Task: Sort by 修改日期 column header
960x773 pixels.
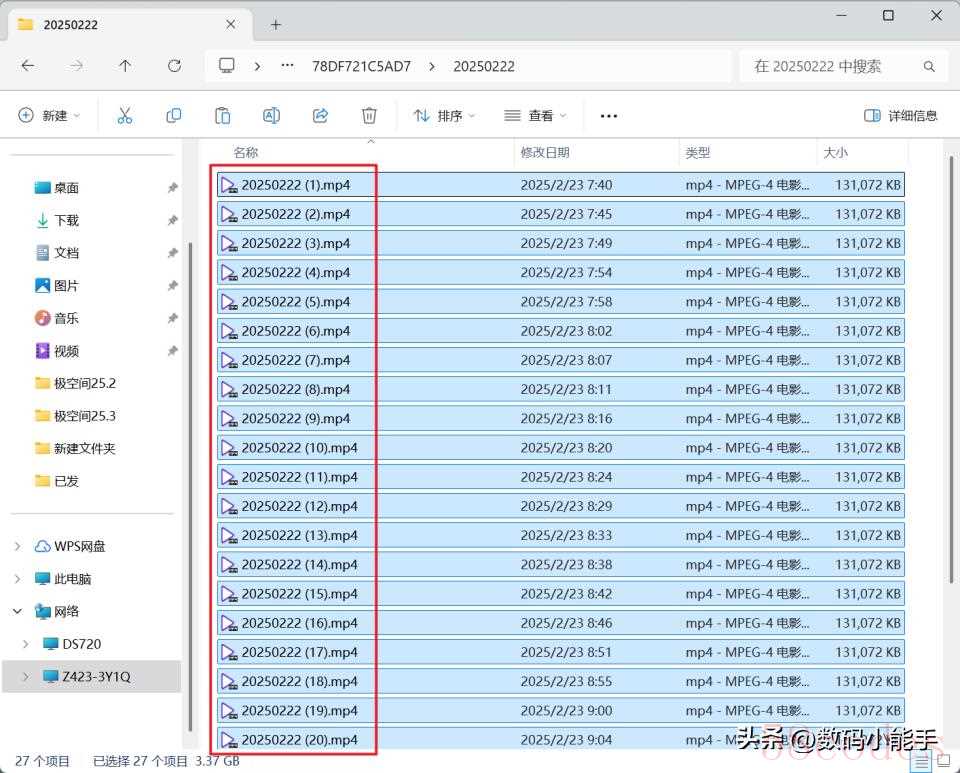Action: pyautogui.click(x=545, y=152)
